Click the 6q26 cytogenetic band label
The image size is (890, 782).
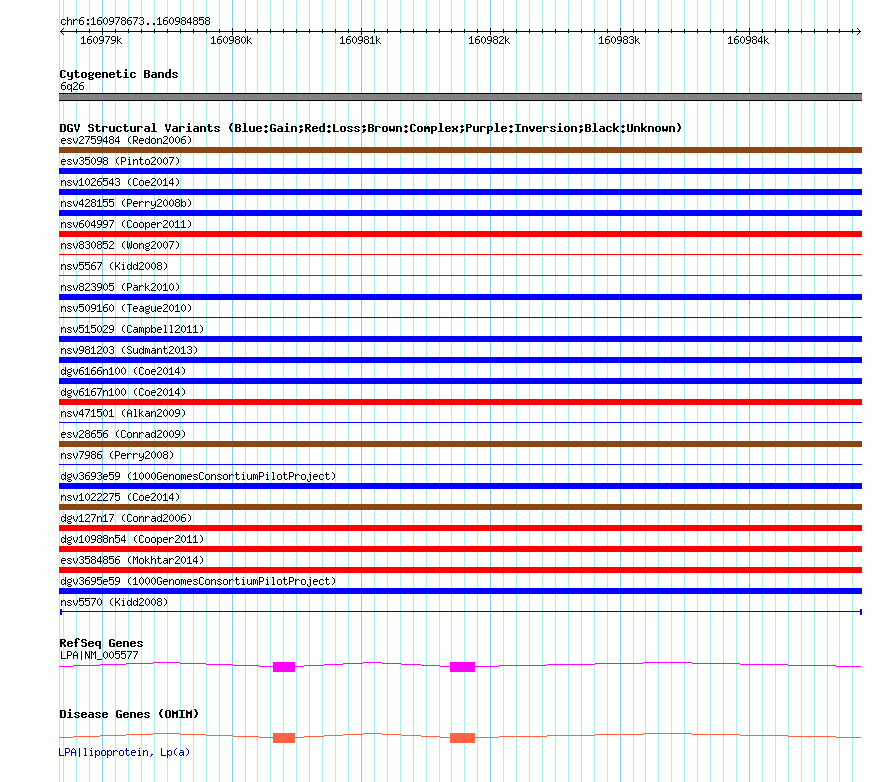[x=72, y=86]
